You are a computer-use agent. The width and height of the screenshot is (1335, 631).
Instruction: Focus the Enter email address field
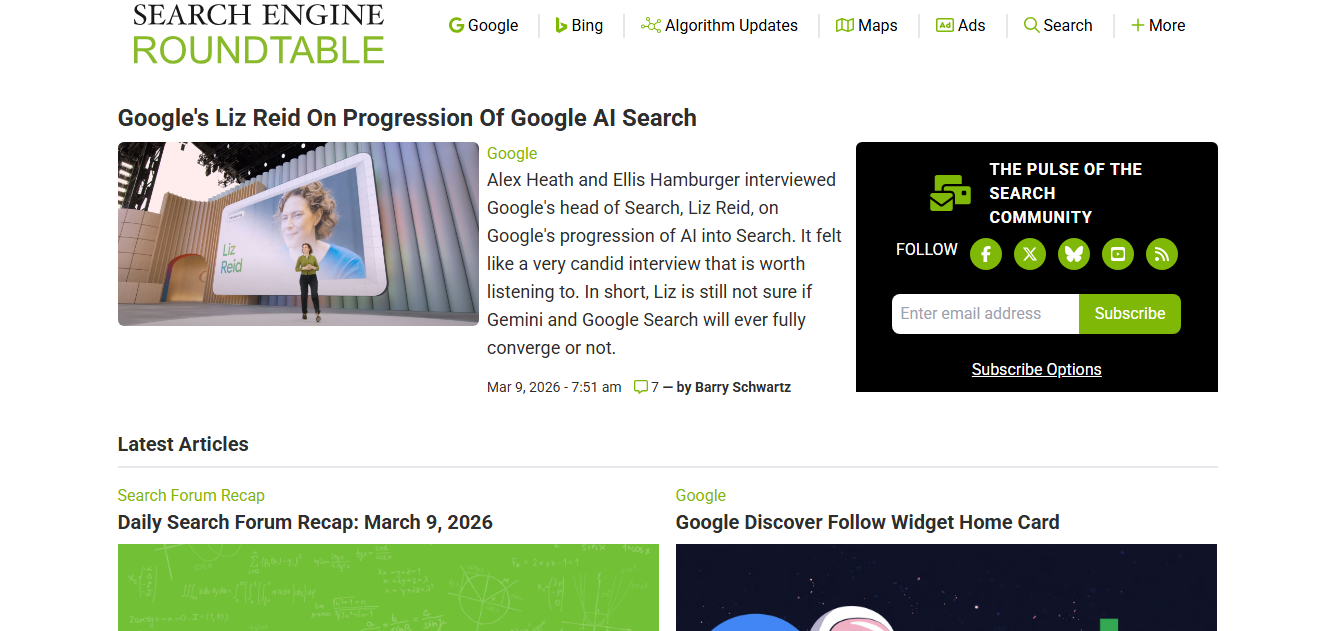coord(985,314)
